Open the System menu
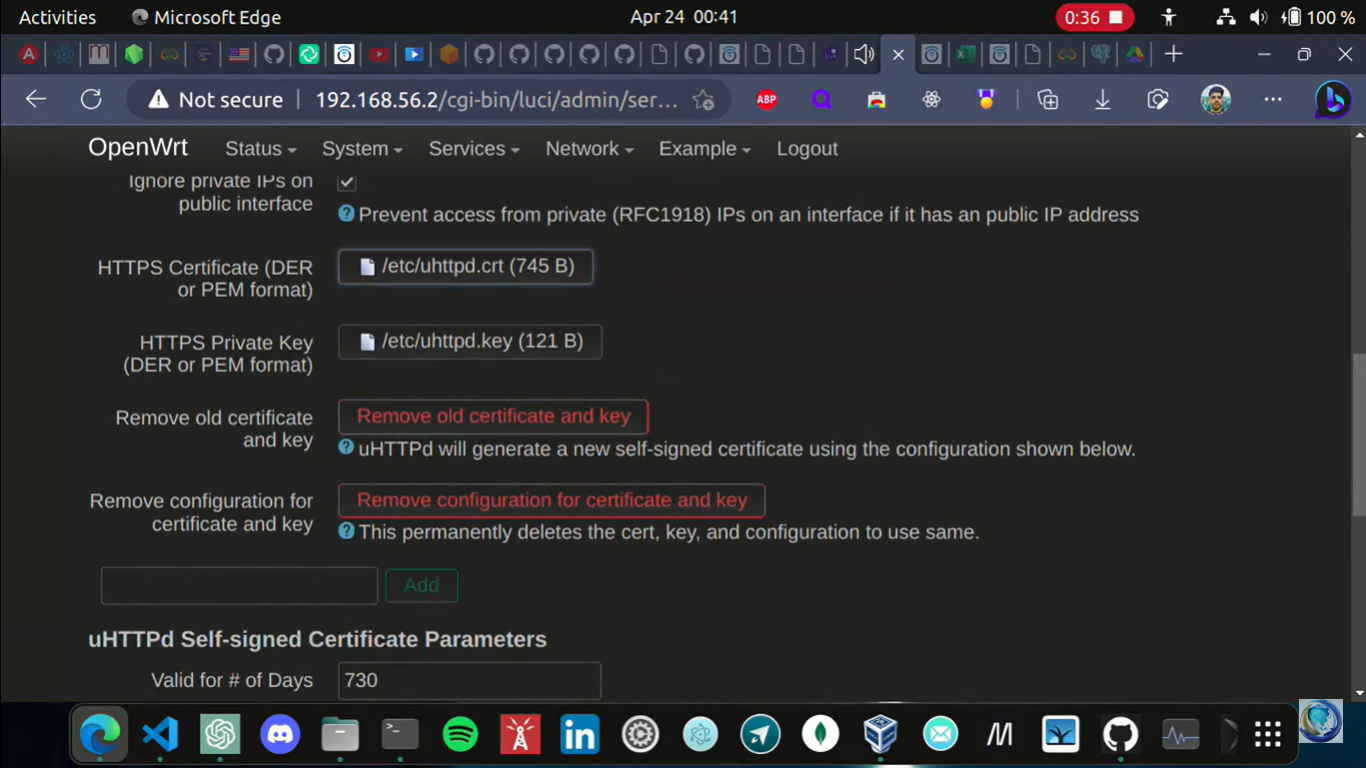This screenshot has width=1366, height=768. (362, 149)
